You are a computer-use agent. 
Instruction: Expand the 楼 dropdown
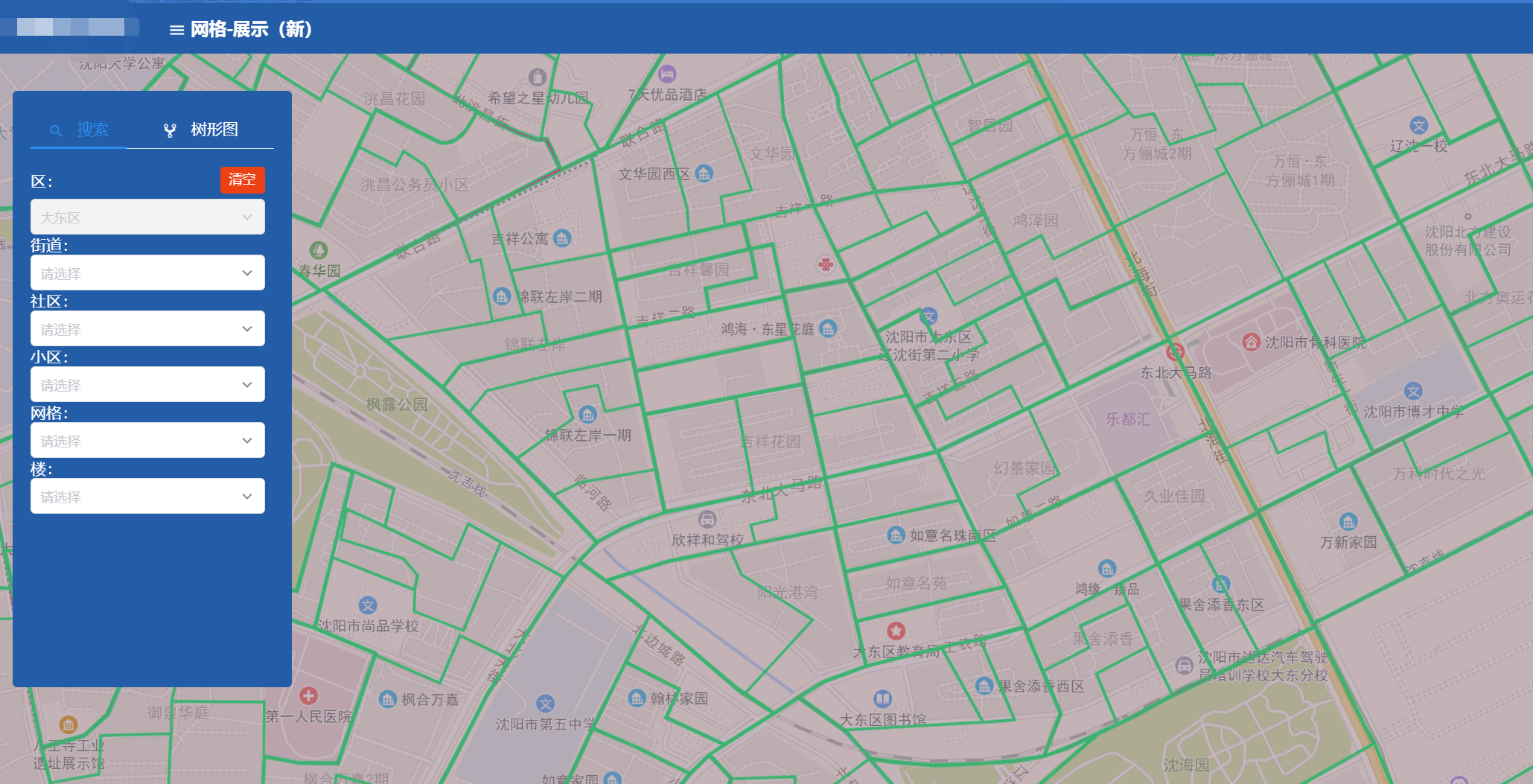tap(147, 497)
